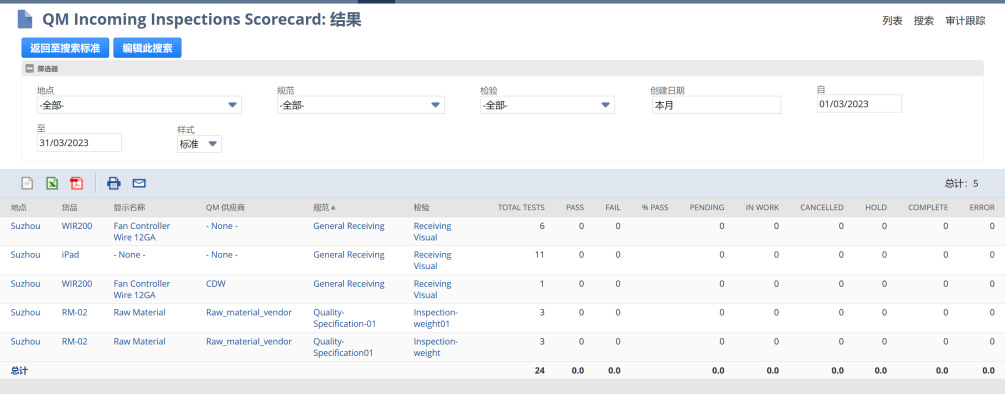Viewport: 1005px width, 394px height.
Task: Open the 列表 link at top right
Action: click(892, 21)
